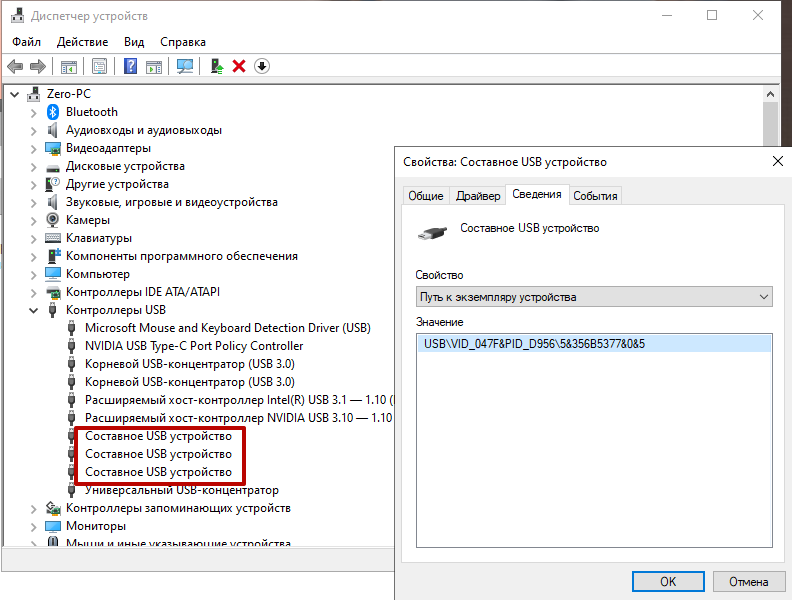
Task: Click the Компьютер monitor icon
Action: click(53, 274)
